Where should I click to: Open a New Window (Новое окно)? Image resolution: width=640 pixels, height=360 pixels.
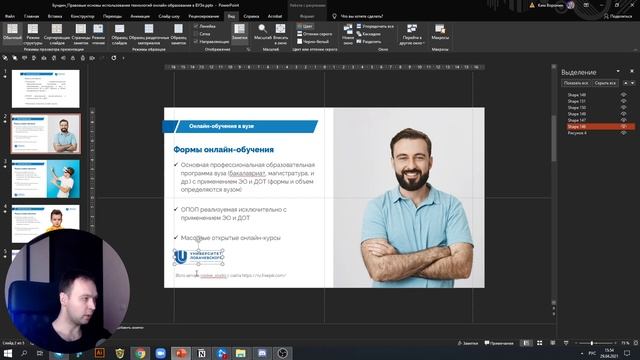pos(348,33)
